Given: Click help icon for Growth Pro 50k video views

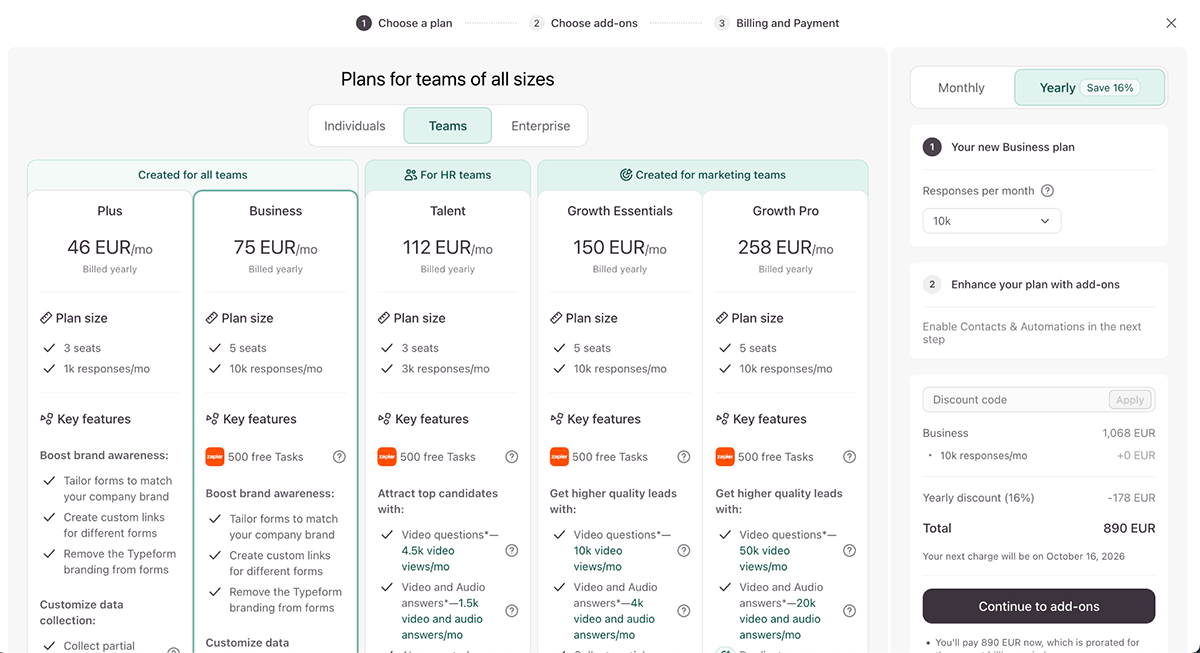Looking at the screenshot, I should pyautogui.click(x=849, y=551).
